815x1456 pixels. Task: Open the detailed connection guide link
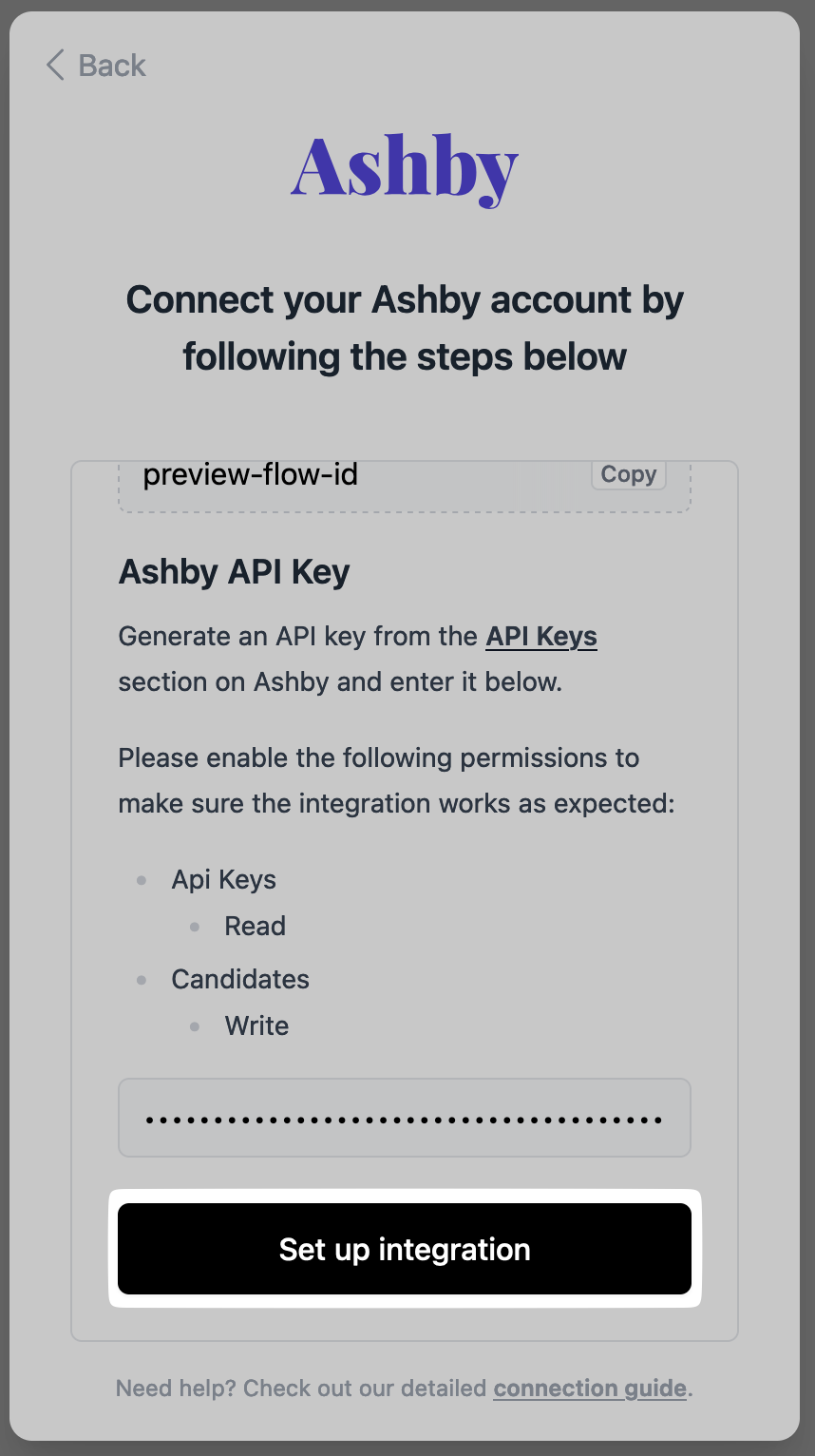[590, 1389]
